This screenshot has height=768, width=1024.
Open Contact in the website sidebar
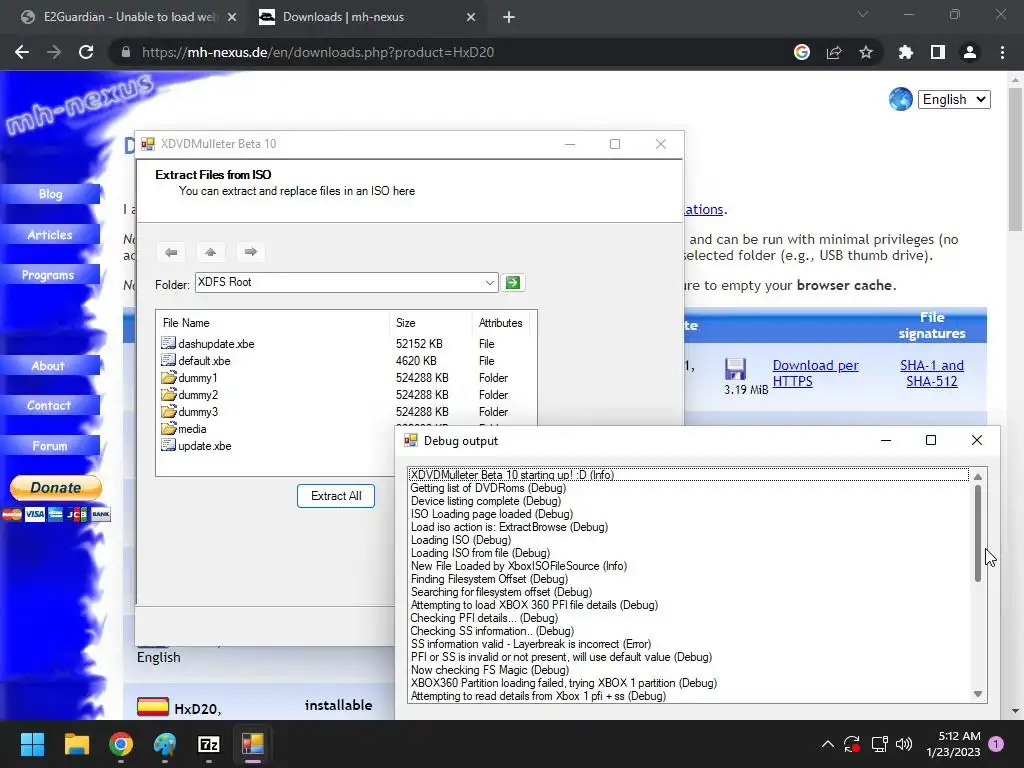[x=50, y=406]
